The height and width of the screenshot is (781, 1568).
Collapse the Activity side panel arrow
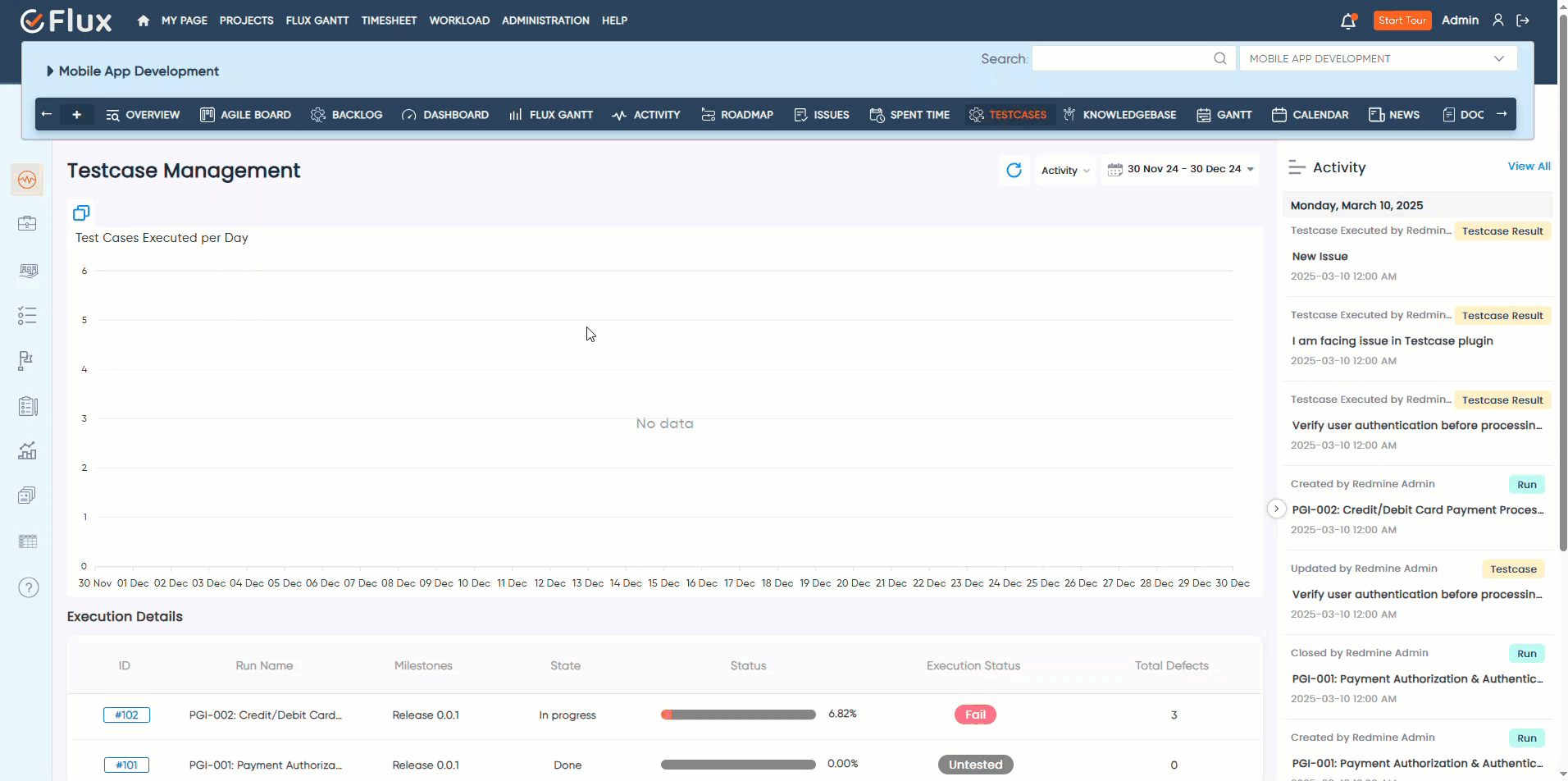pyautogui.click(x=1276, y=509)
